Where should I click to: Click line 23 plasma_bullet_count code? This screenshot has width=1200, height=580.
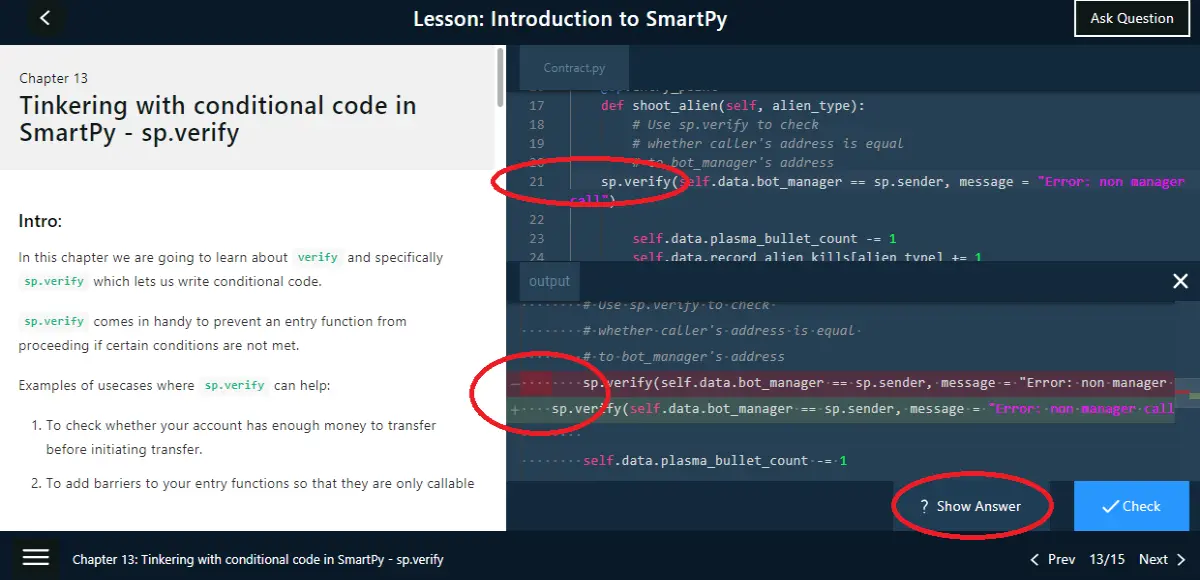click(765, 238)
